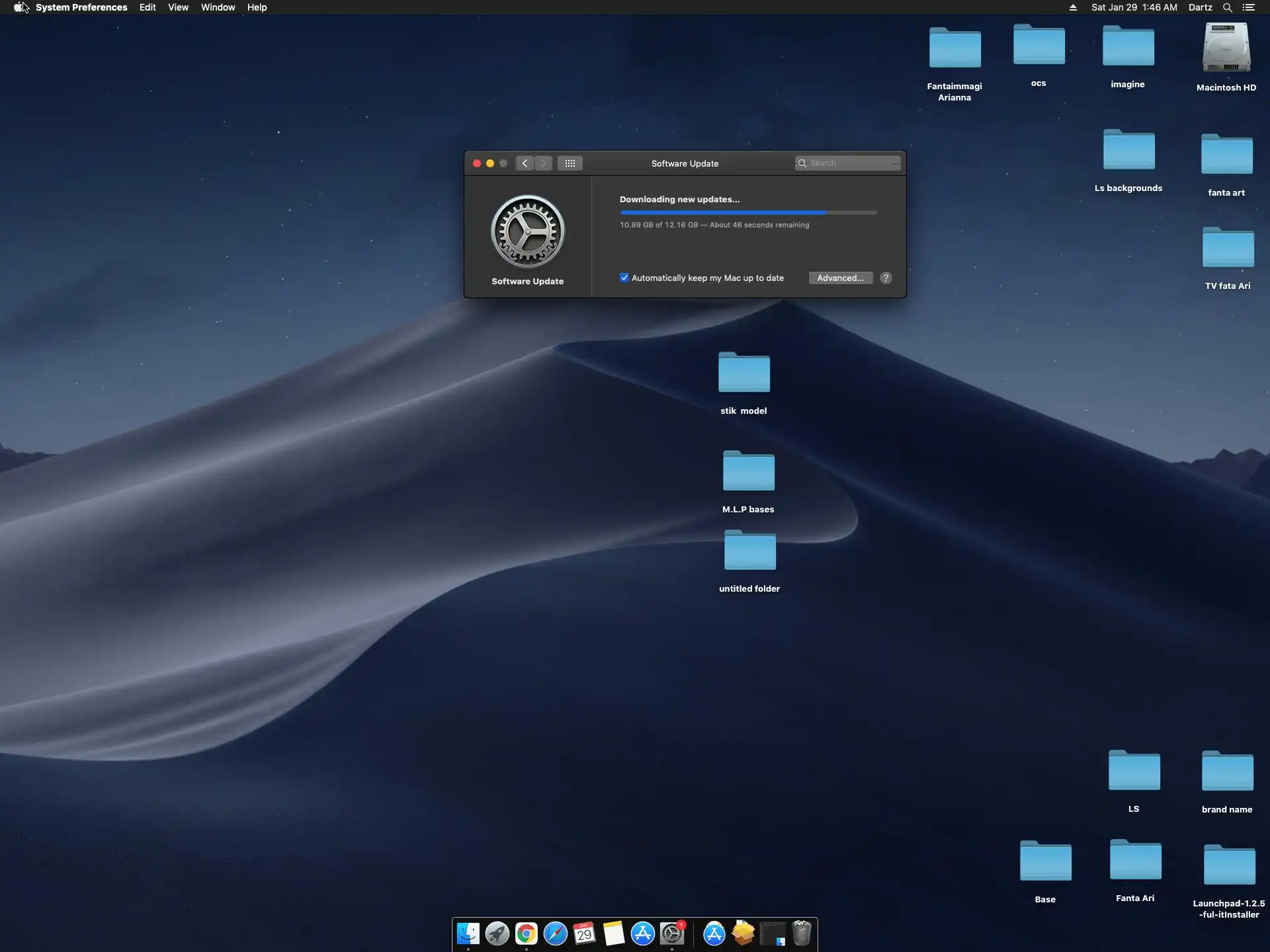This screenshot has height=952, width=1270.
Task: Open the View menu
Action: tap(178, 7)
